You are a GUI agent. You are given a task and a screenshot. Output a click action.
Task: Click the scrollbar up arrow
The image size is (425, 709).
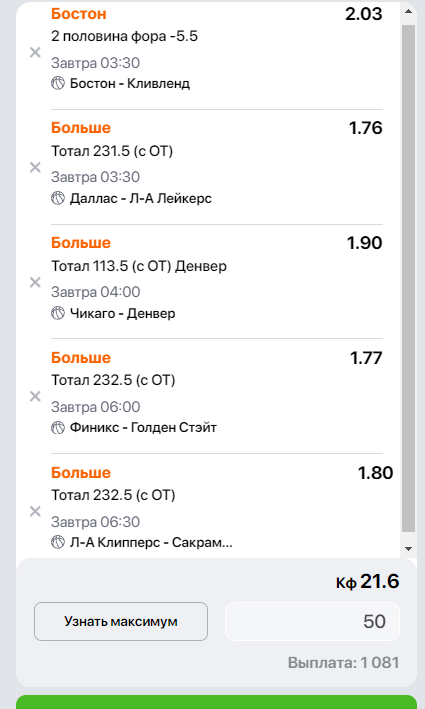[x=409, y=10]
